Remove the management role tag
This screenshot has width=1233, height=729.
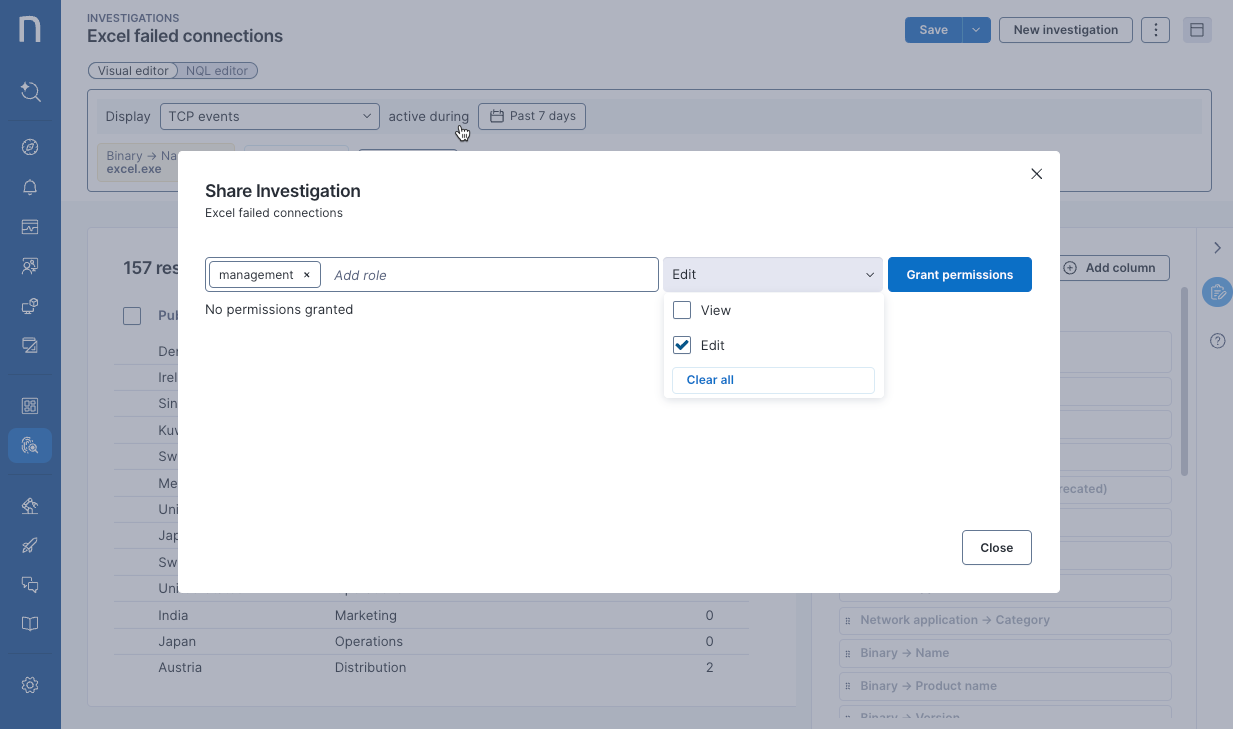306,275
